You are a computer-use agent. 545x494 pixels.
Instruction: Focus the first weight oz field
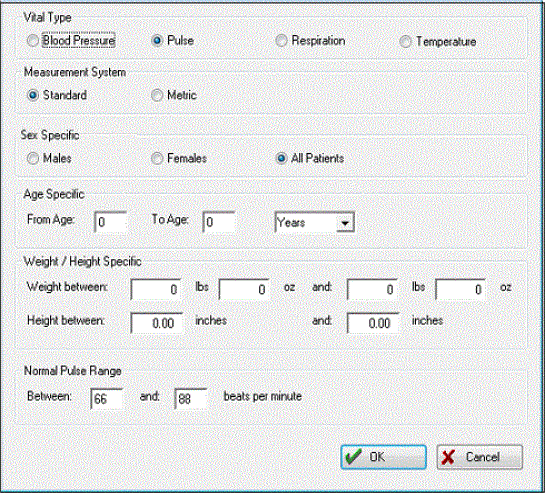point(244,289)
